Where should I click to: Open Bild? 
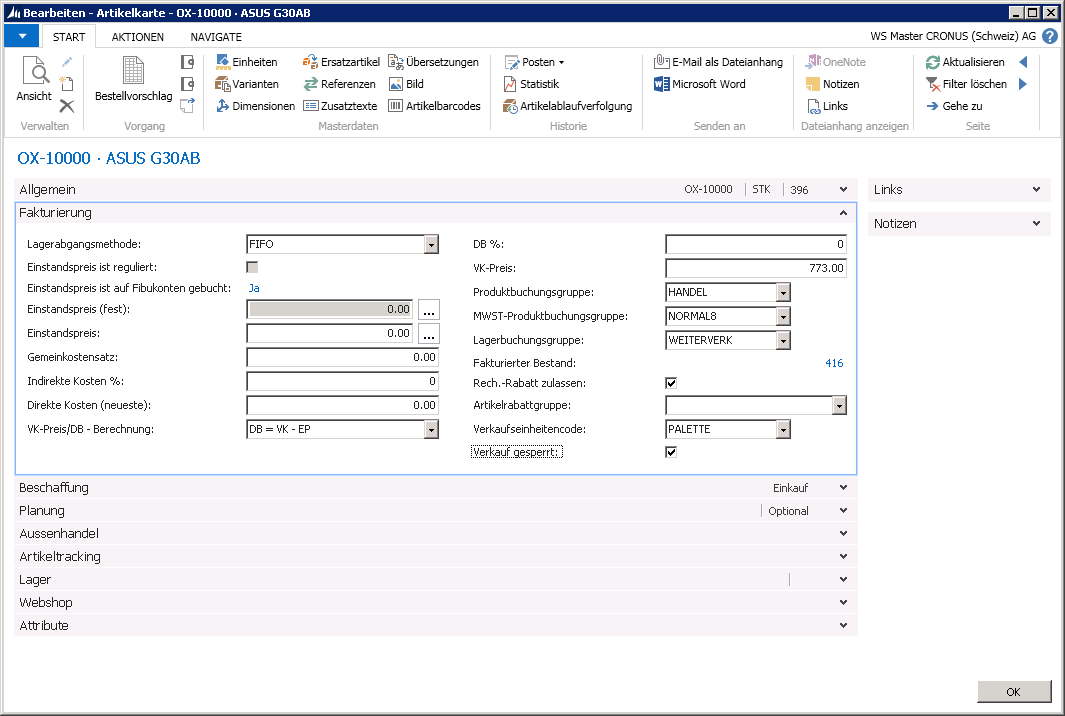[x=406, y=84]
